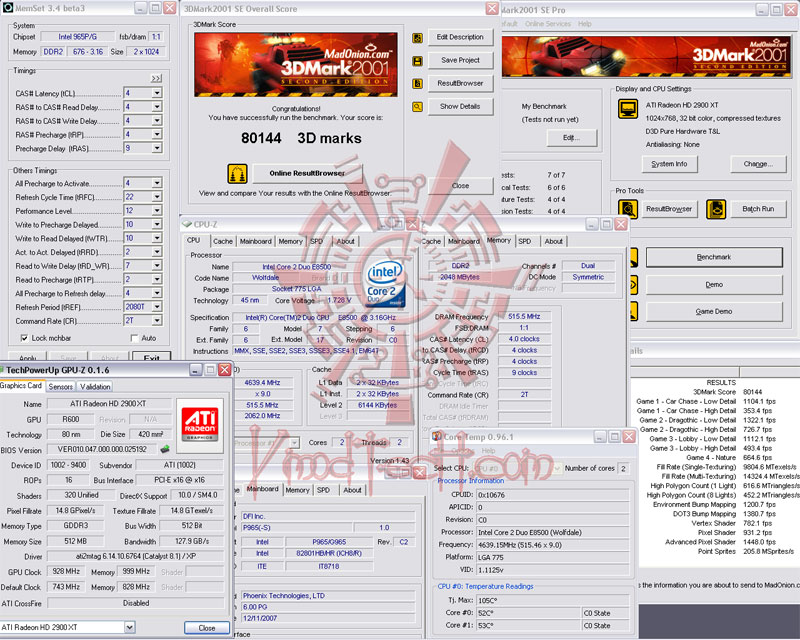Click the Exit button in MemSet
Screen dimensions: 800x640
point(151,357)
